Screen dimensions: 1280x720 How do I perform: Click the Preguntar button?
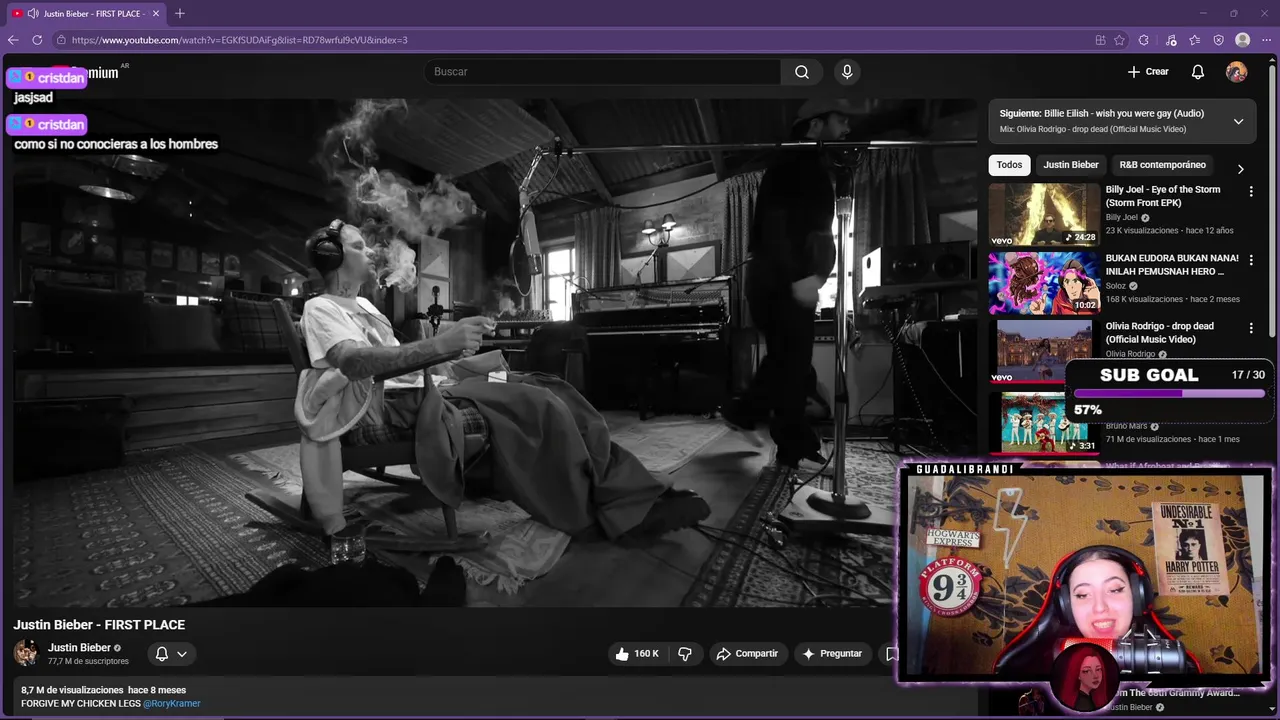click(832, 654)
